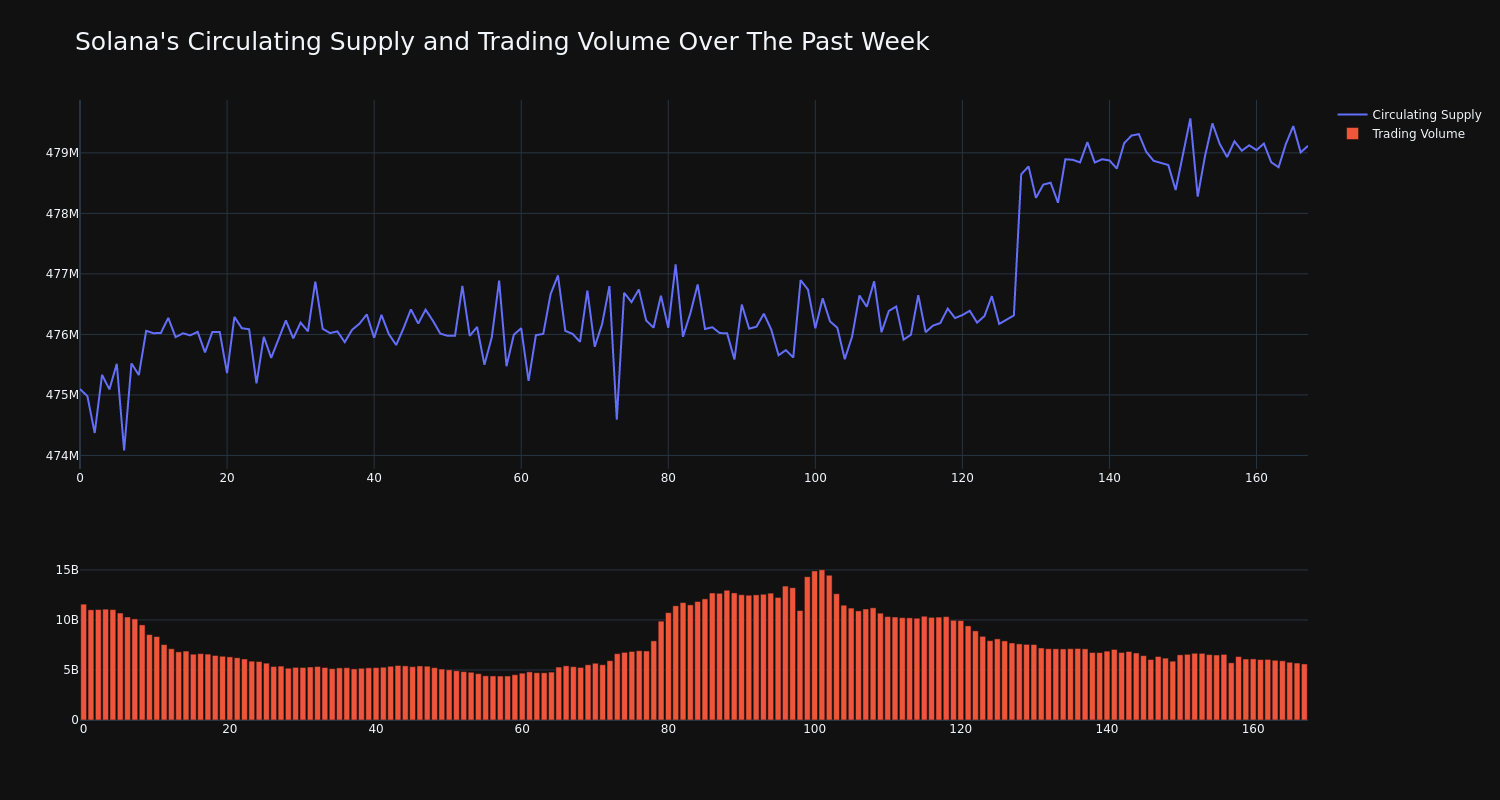This screenshot has height=800, width=1500.
Task: Click the 476M y-axis label
Action: point(62,334)
